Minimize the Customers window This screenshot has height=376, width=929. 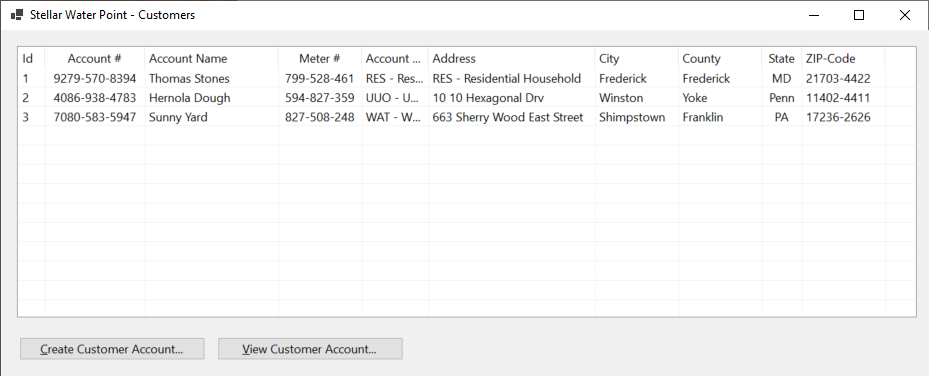(x=813, y=15)
